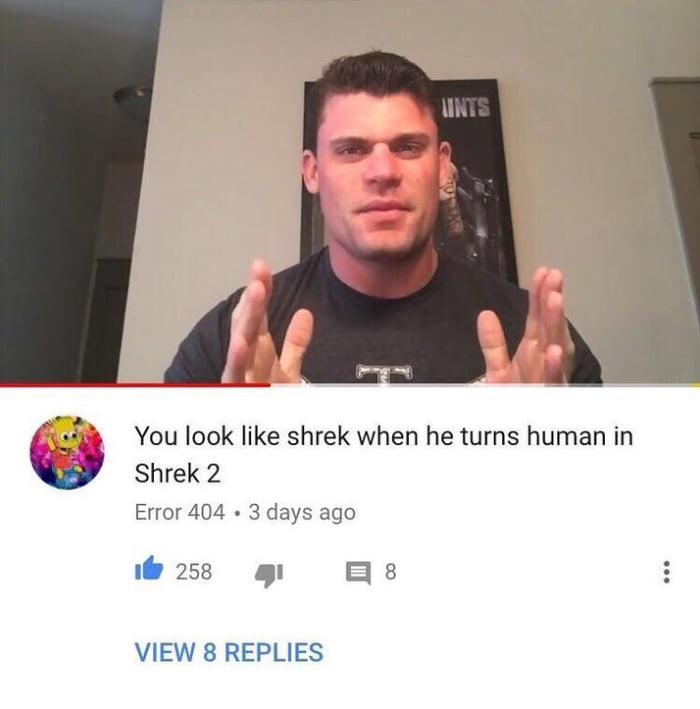Open the three-dot more options menu
Screen dimensions: 700x709
(666, 572)
